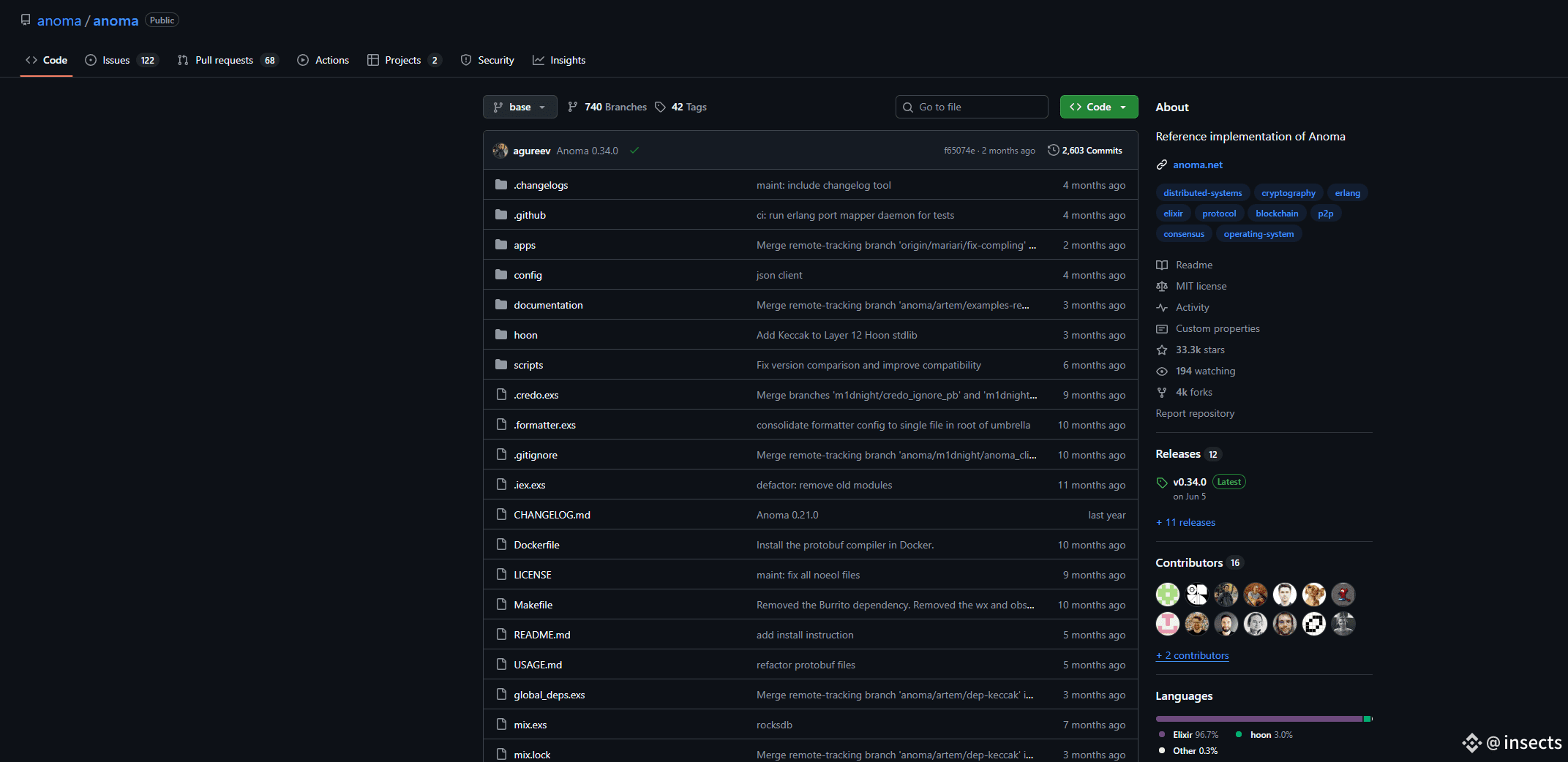Image resolution: width=1568 pixels, height=762 pixels.
Task: Expand the truncated apps commit message ellipsis
Action: click(x=1032, y=246)
